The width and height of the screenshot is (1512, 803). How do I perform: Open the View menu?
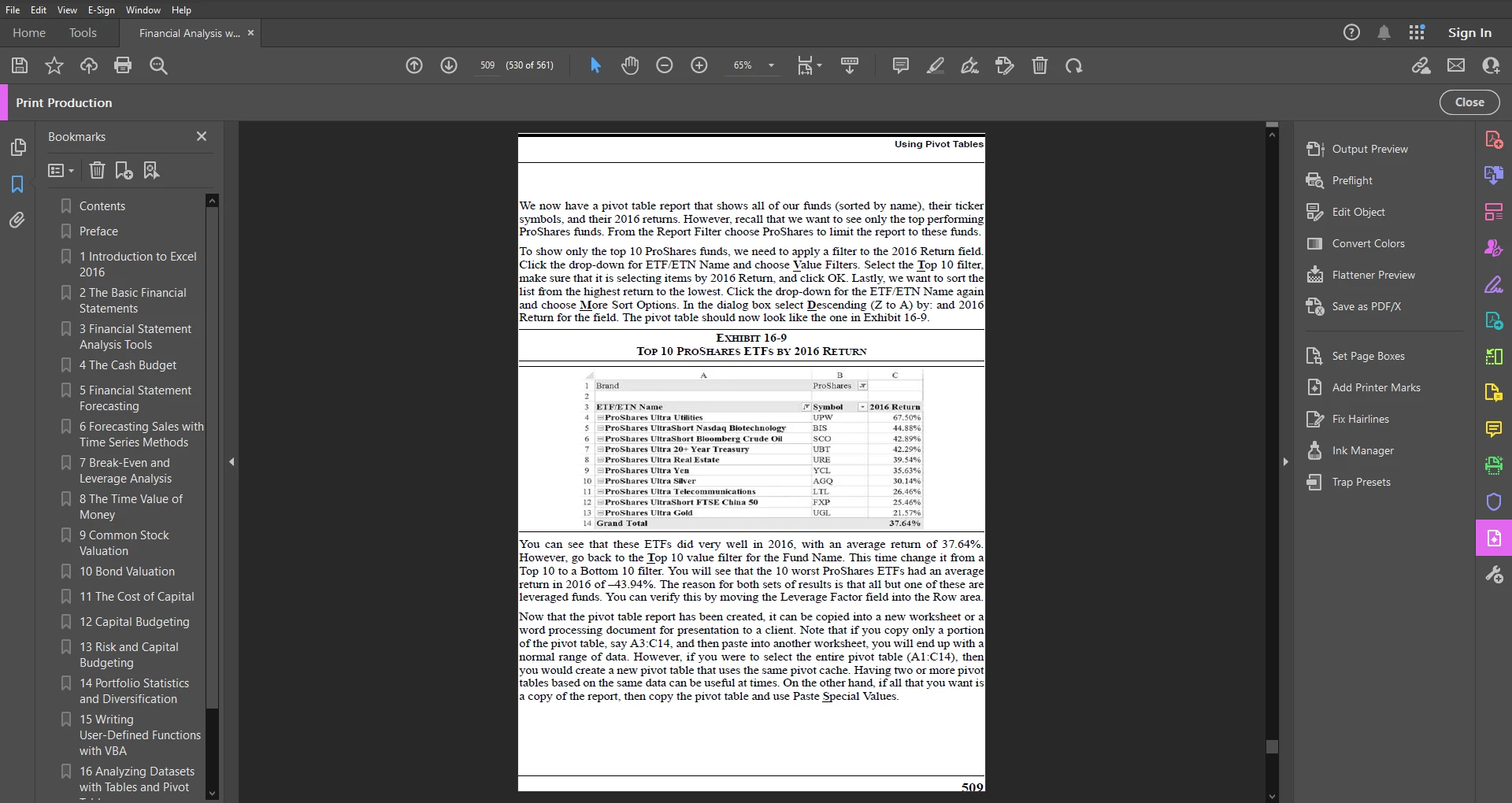(67, 9)
